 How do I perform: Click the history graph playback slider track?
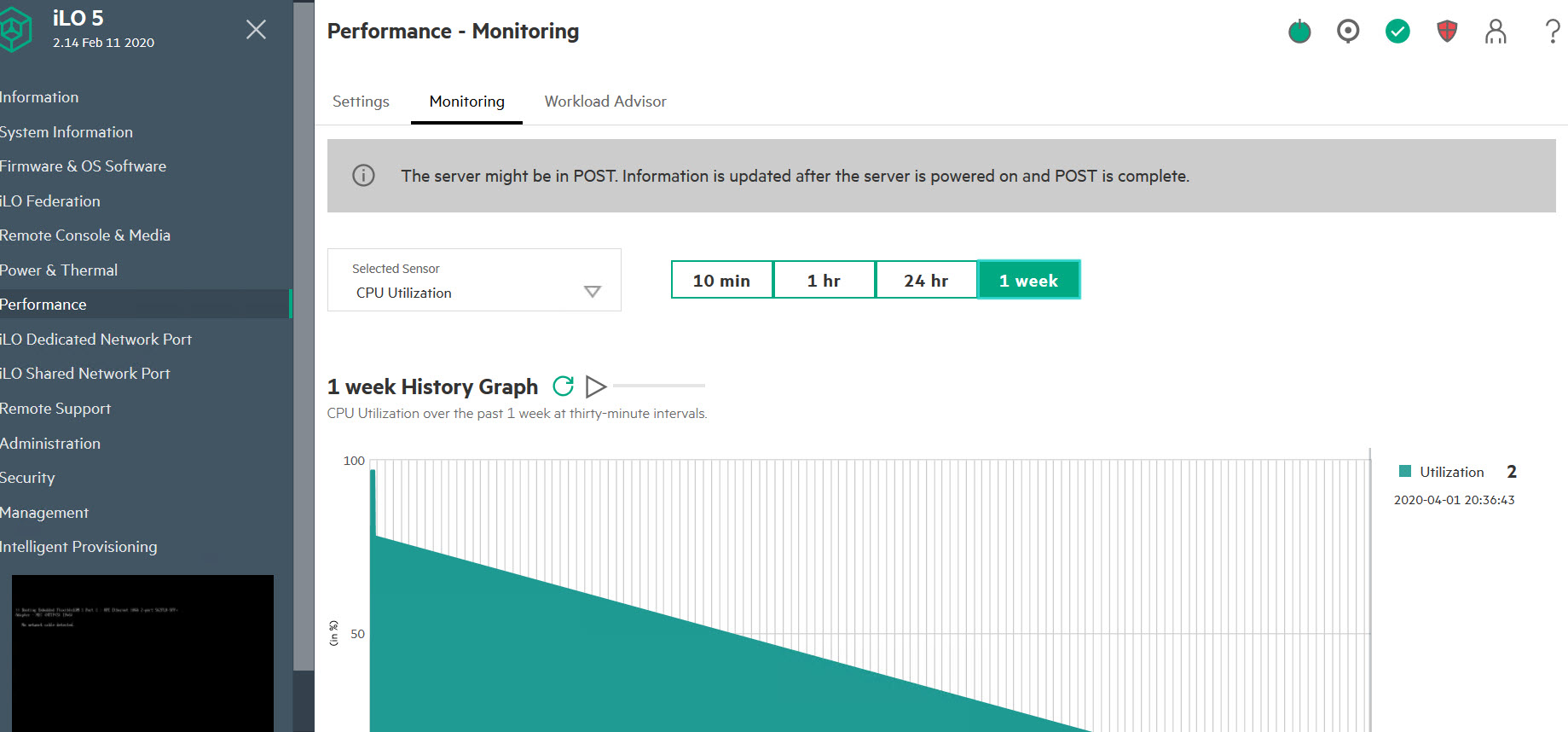click(x=658, y=386)
